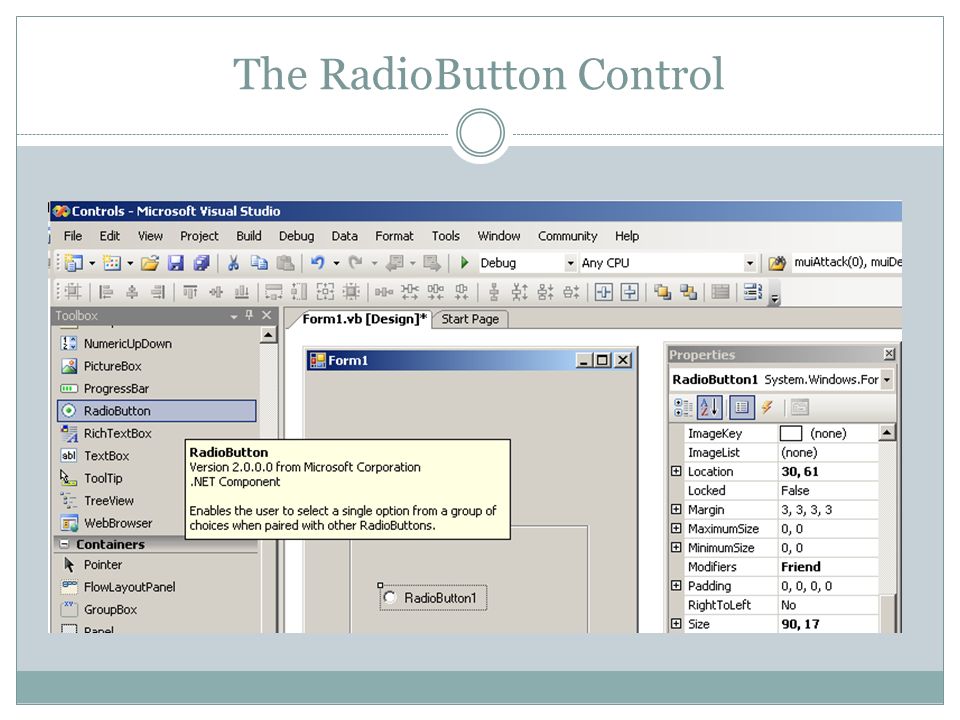Screen dimensions: 960x720
Task: Save the file with the floppy disk icon
Action: click(x=176, y=263)
